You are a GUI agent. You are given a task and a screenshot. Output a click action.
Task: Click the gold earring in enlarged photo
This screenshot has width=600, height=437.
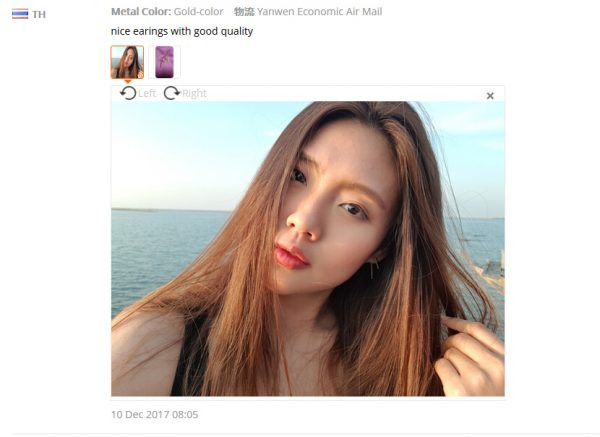point(373,267)
